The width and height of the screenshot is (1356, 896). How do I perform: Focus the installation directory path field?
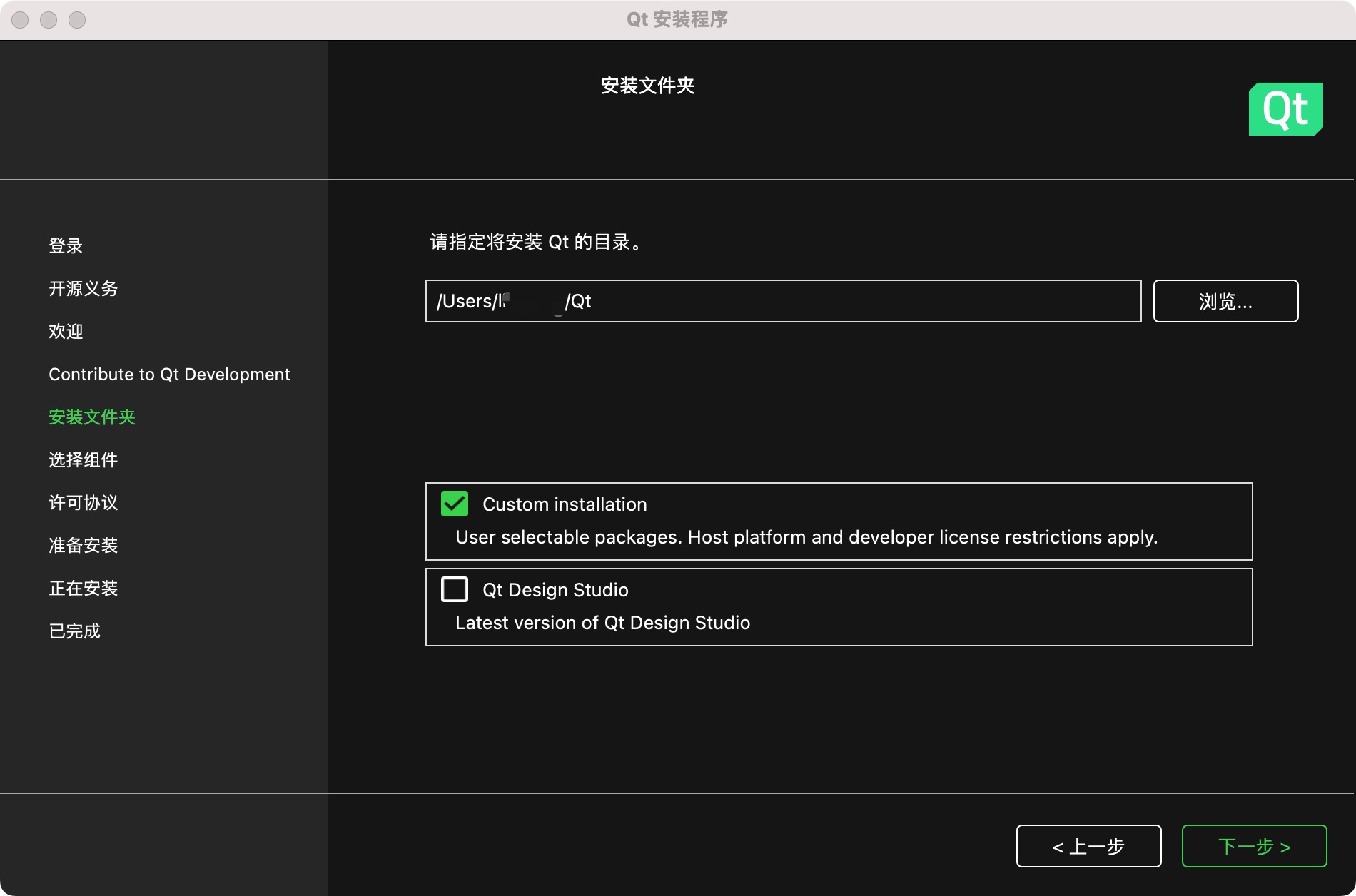pyautogui.click(x=783, y=301)
